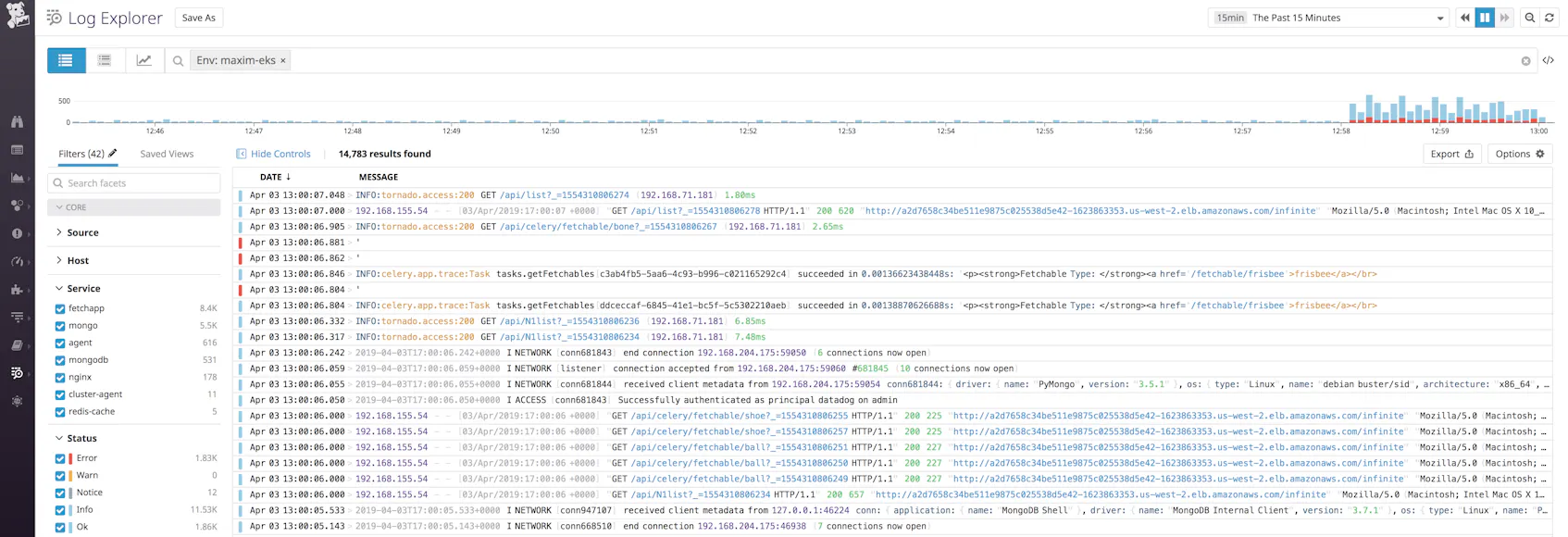Open the APM traces icon in sidebar
The width and height of the screenshot is (1568, 537).
tap(17, 317)
